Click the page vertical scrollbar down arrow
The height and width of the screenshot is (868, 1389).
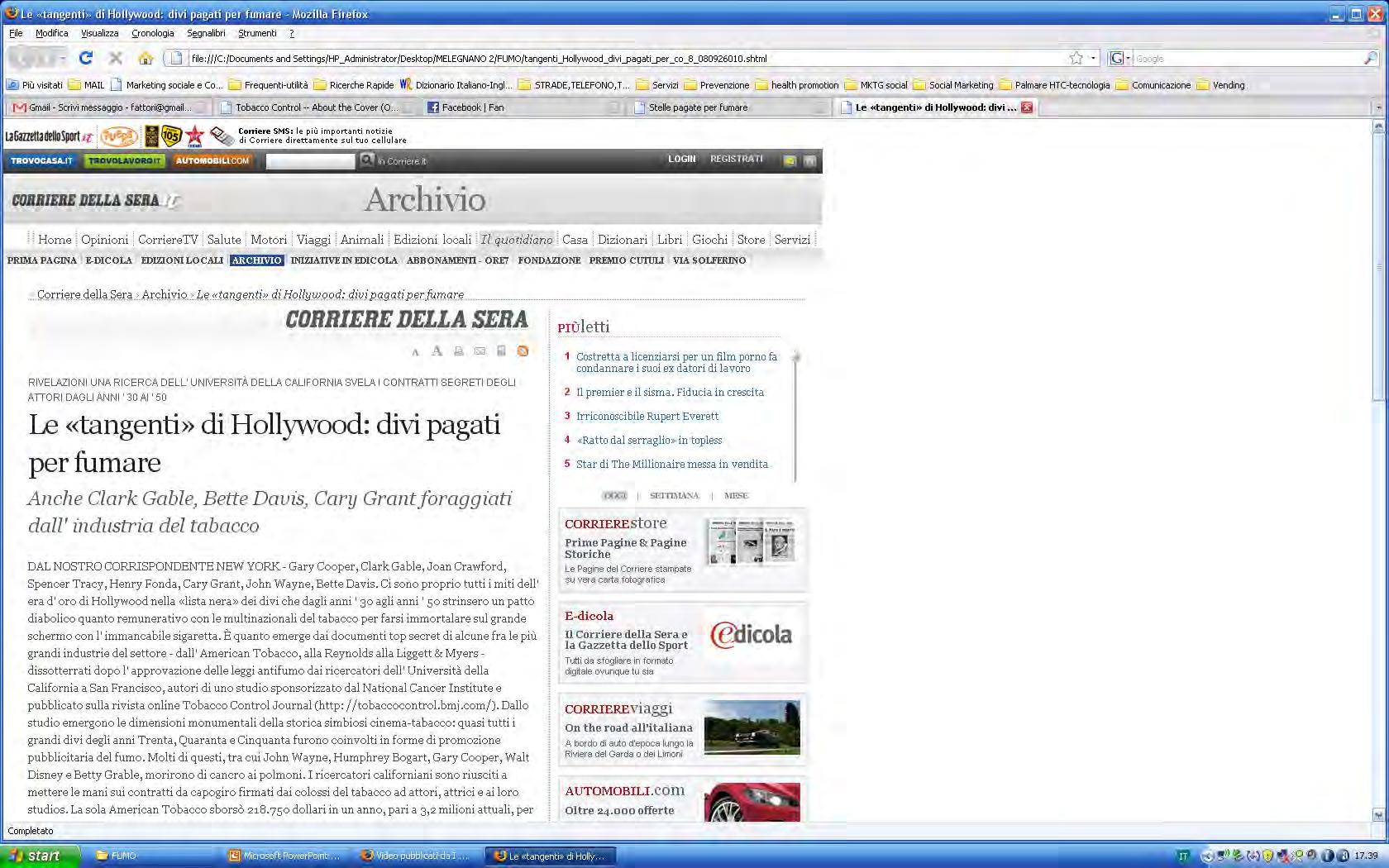1378,815
